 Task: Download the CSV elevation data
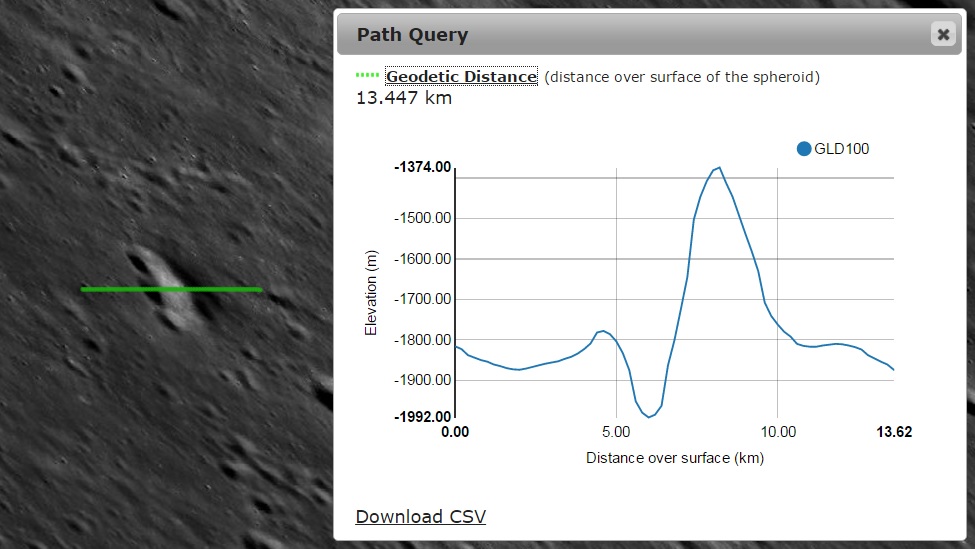(x=420, y=516)
